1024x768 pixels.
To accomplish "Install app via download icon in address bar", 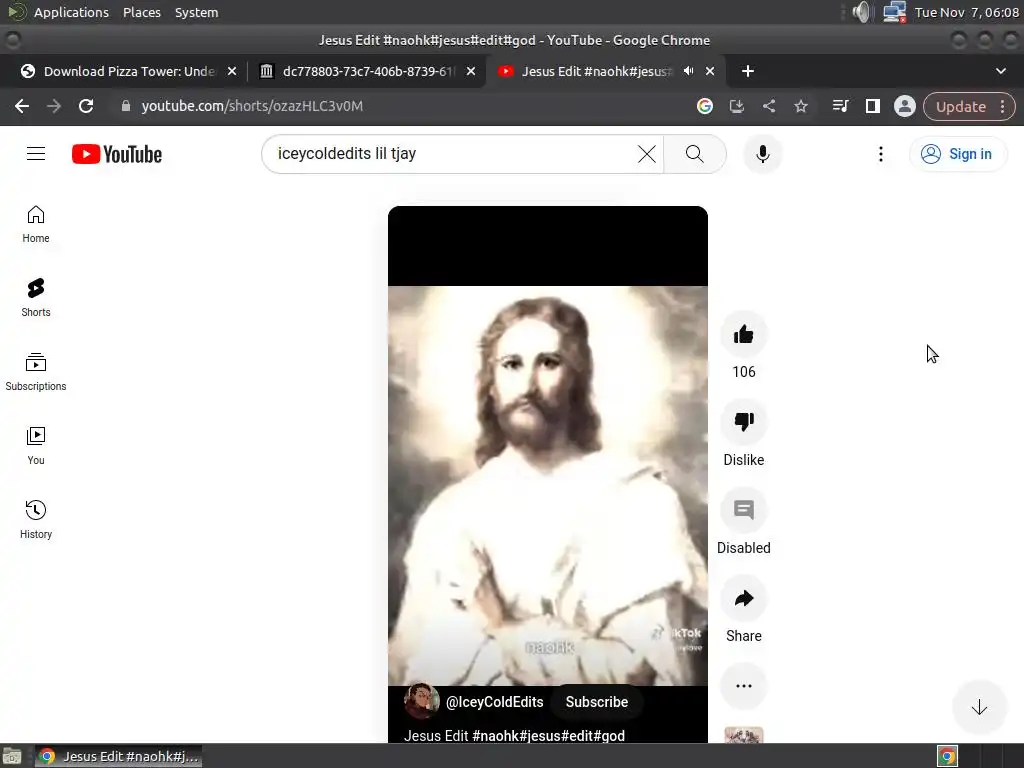I will [x=737, y=106].
